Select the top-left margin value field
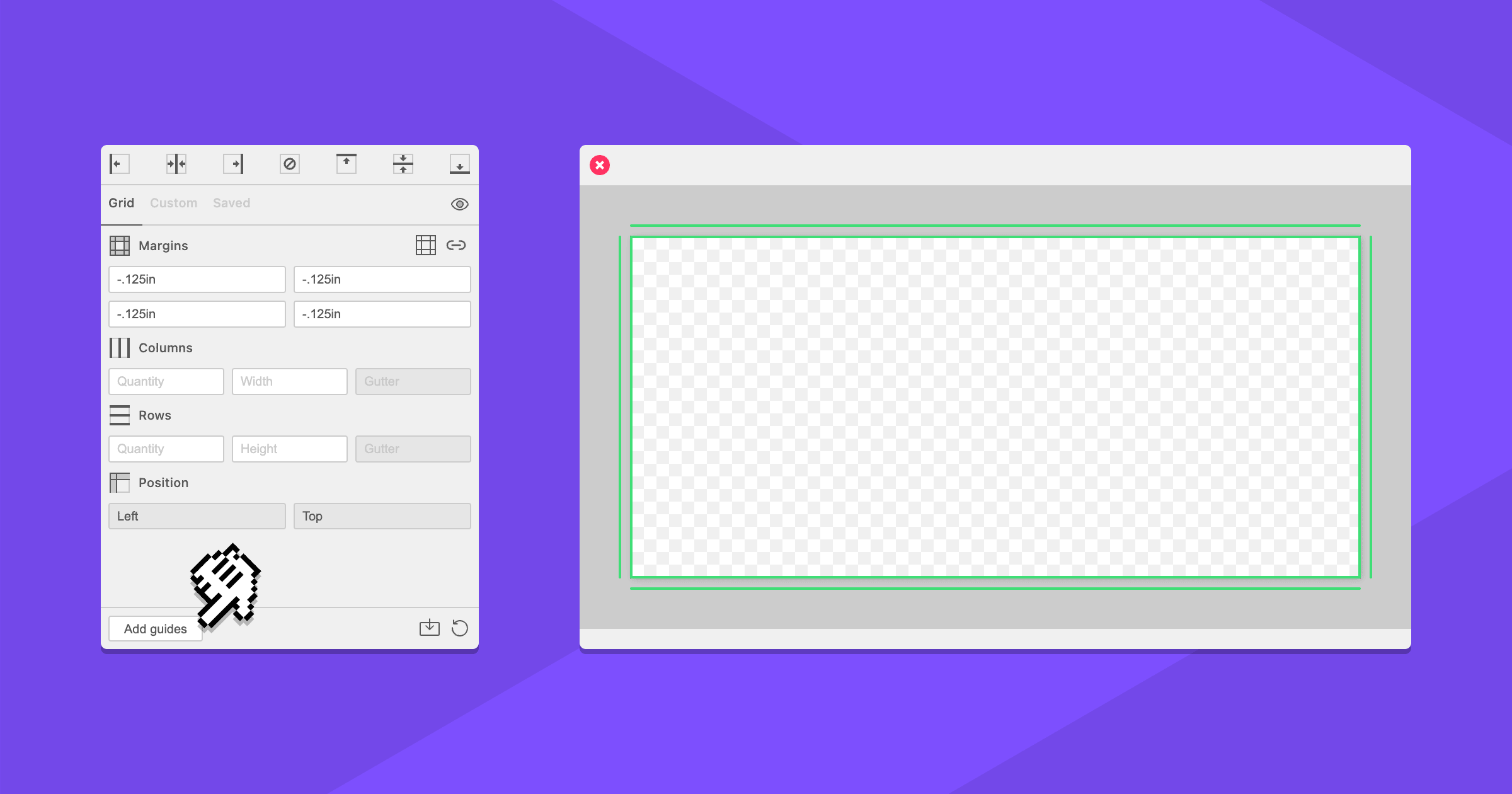Screen dimensions: 1512x794 coord(197,279)
